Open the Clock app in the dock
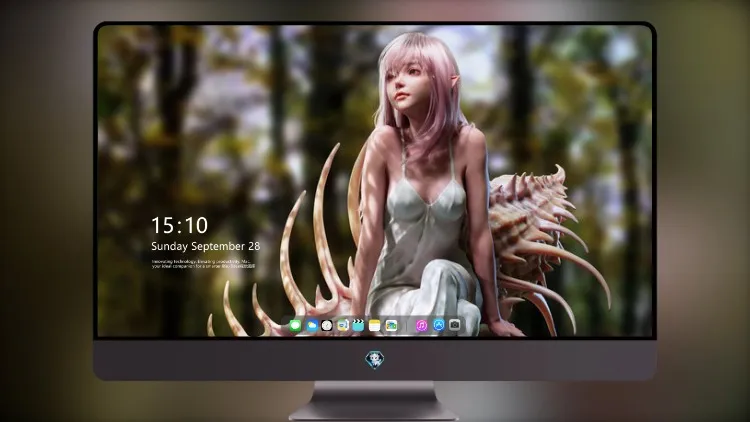 (327, 326)
